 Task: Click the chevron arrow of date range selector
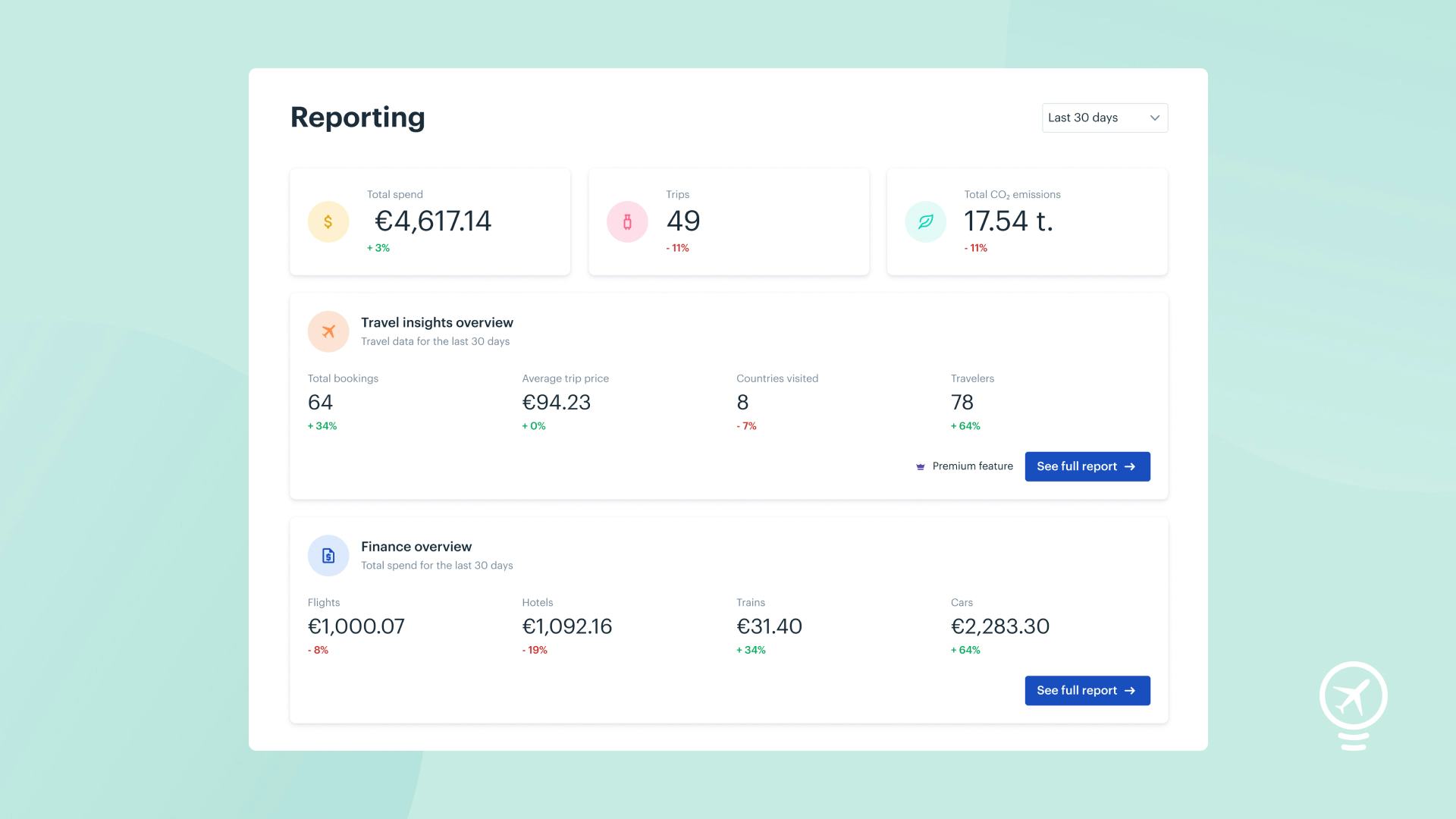(1154, 118)
